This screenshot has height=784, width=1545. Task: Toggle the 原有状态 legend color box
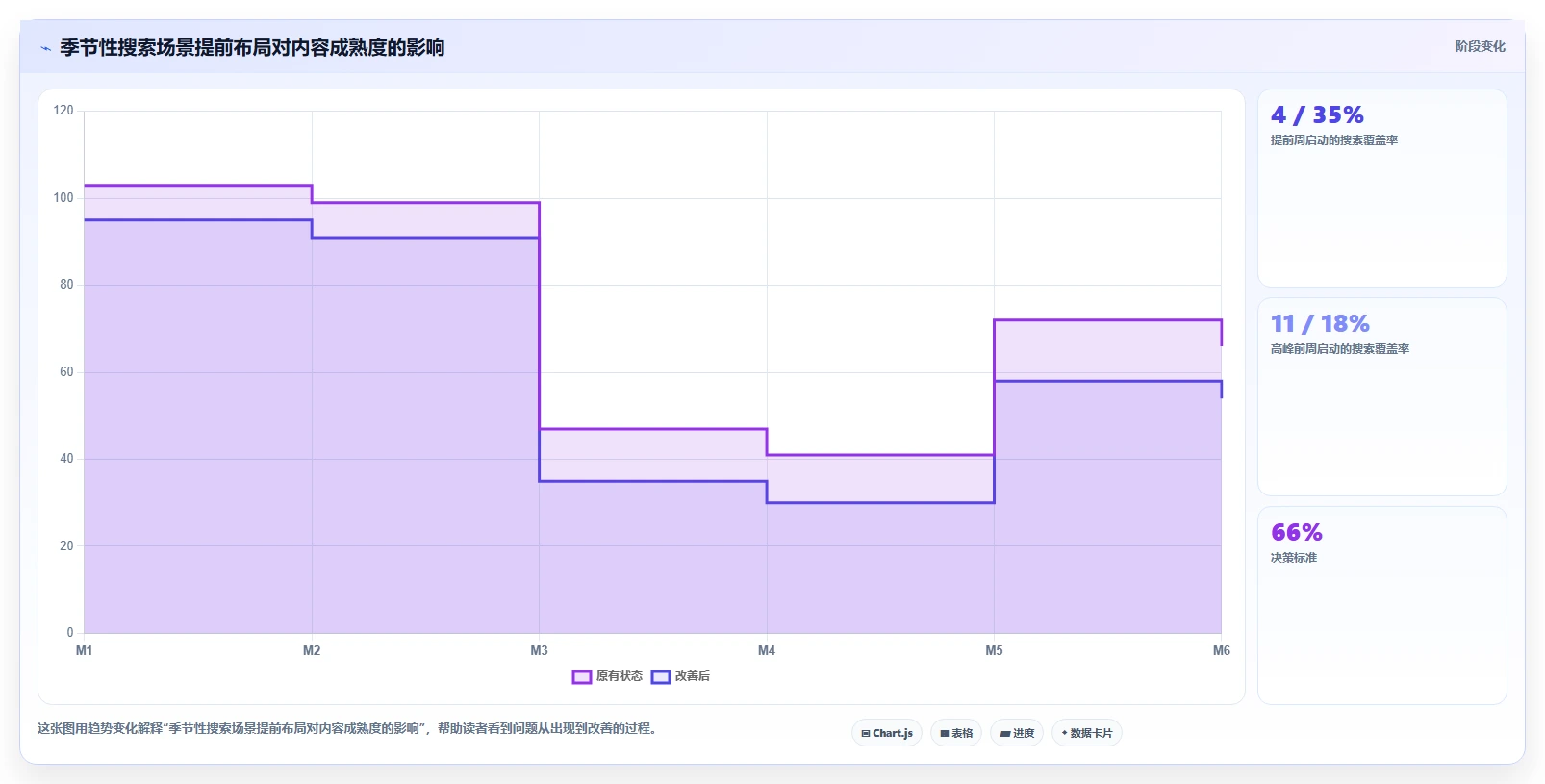click(x=581, y=676)
